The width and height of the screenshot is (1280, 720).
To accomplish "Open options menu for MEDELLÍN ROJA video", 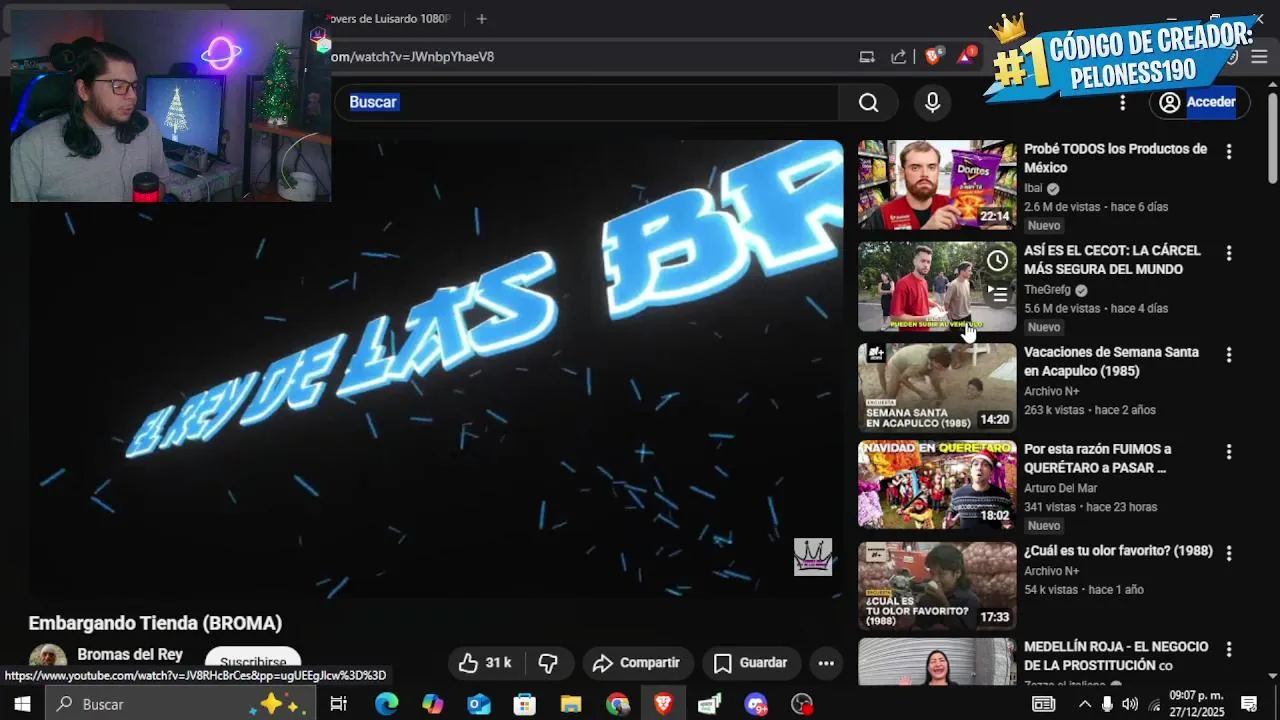I will (1229, 650).
